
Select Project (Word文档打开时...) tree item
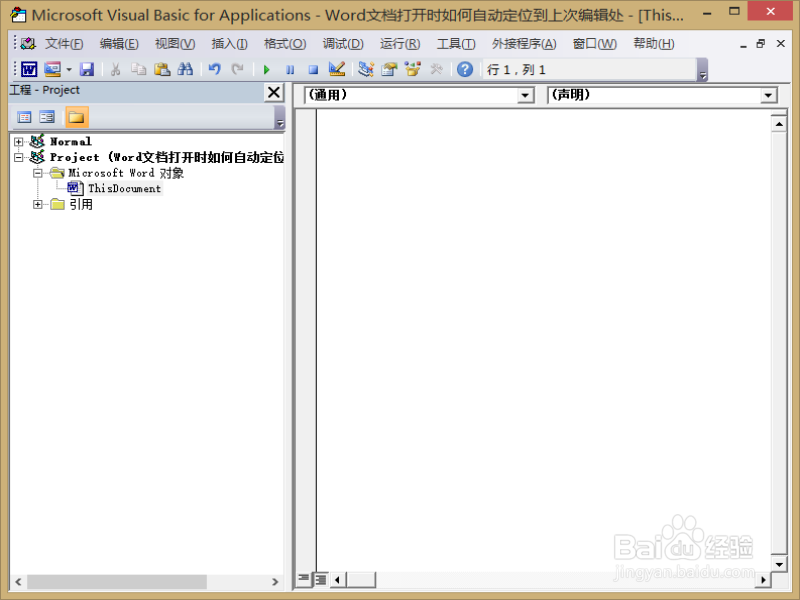(x=166, y=157)
